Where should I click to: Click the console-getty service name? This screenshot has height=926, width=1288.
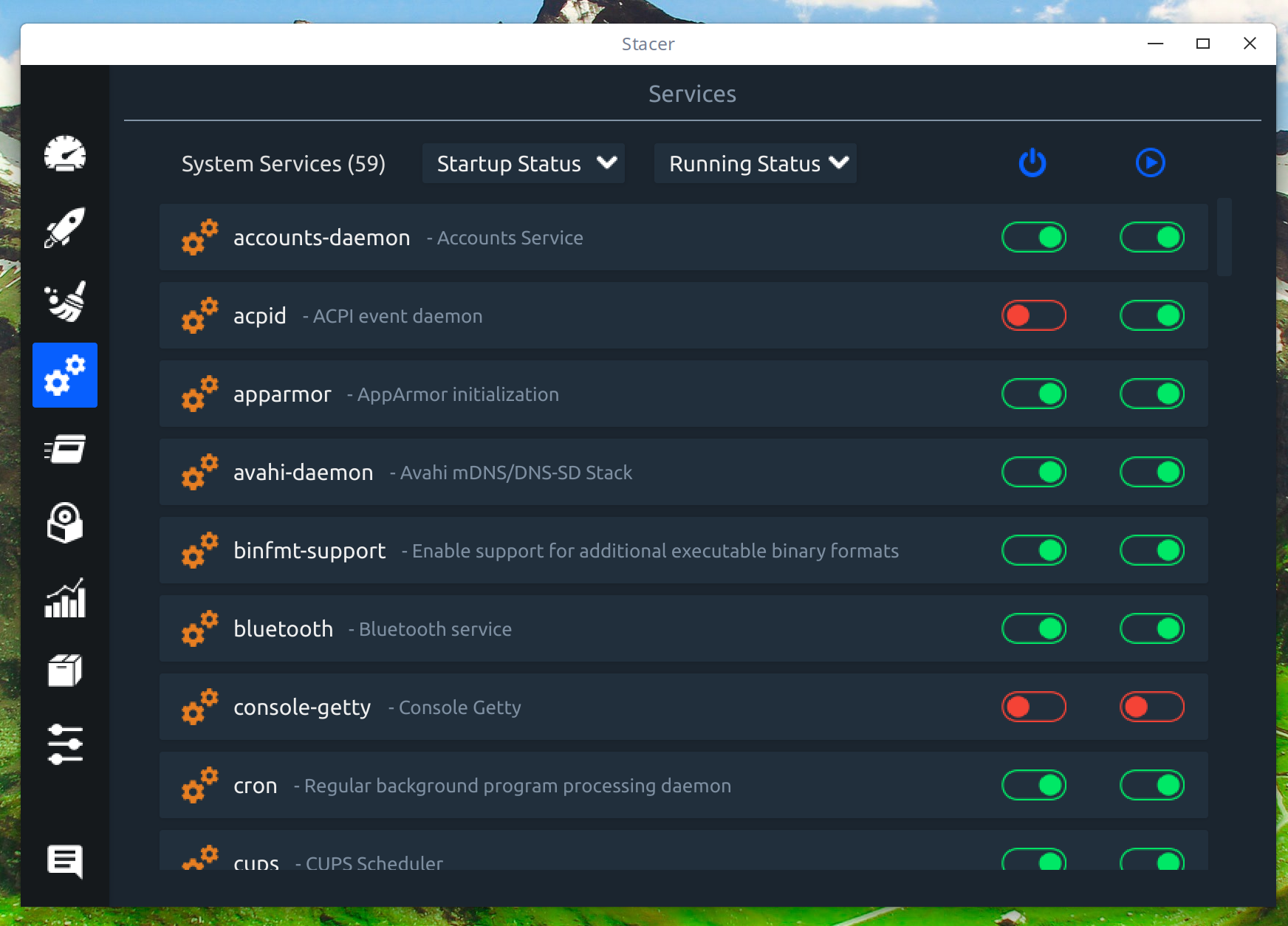tap(302, 707)
